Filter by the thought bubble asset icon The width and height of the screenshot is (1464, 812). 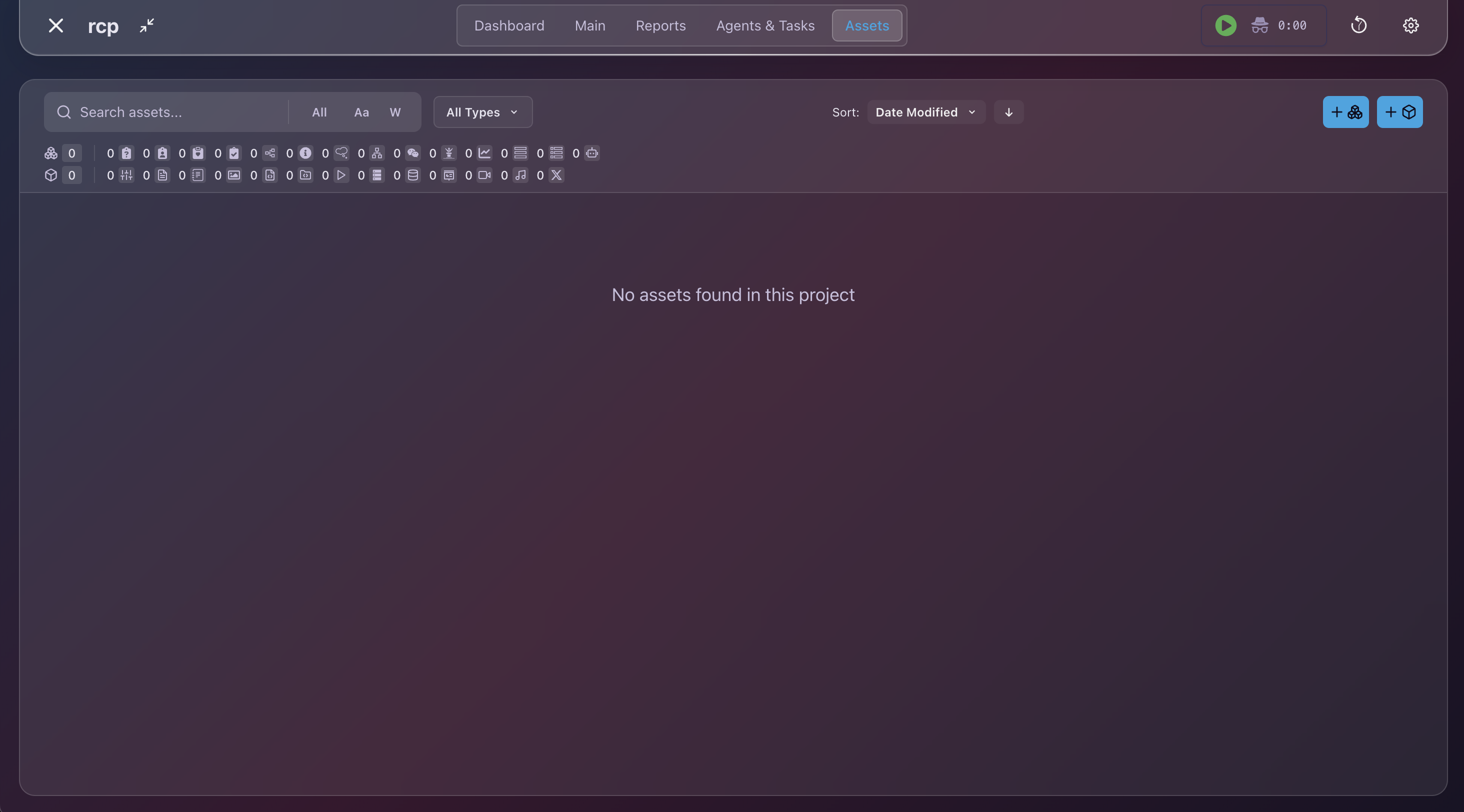(x=341, y=153)
